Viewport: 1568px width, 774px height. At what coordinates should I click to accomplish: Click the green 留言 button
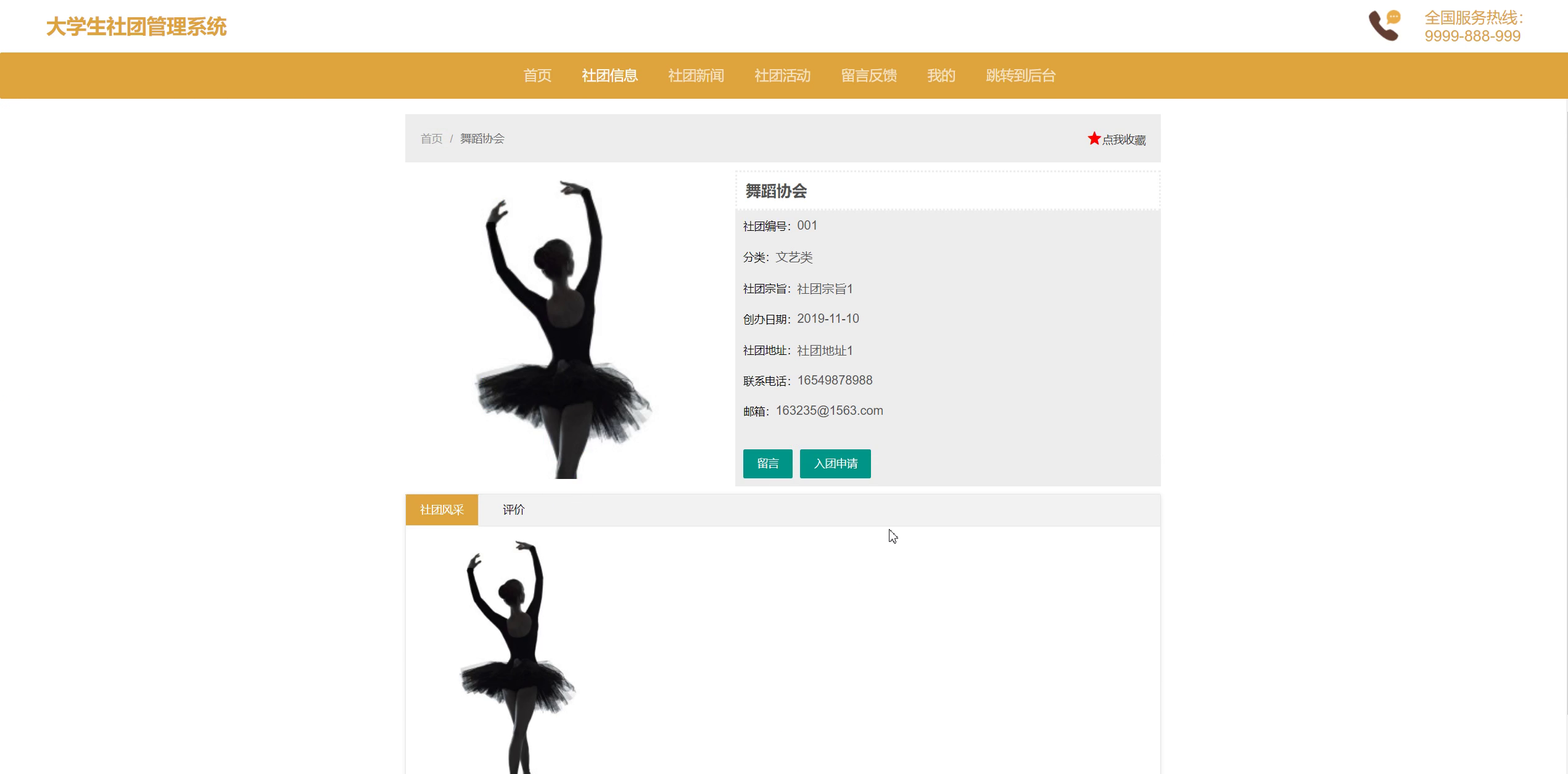click(767, 464)
